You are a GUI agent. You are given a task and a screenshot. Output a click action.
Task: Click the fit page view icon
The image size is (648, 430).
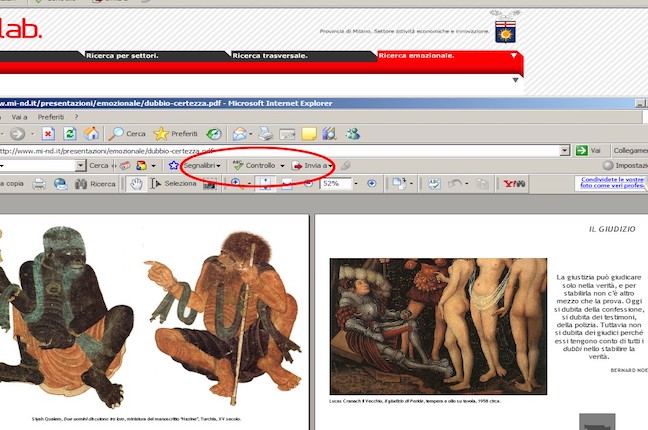coord(265,184)
